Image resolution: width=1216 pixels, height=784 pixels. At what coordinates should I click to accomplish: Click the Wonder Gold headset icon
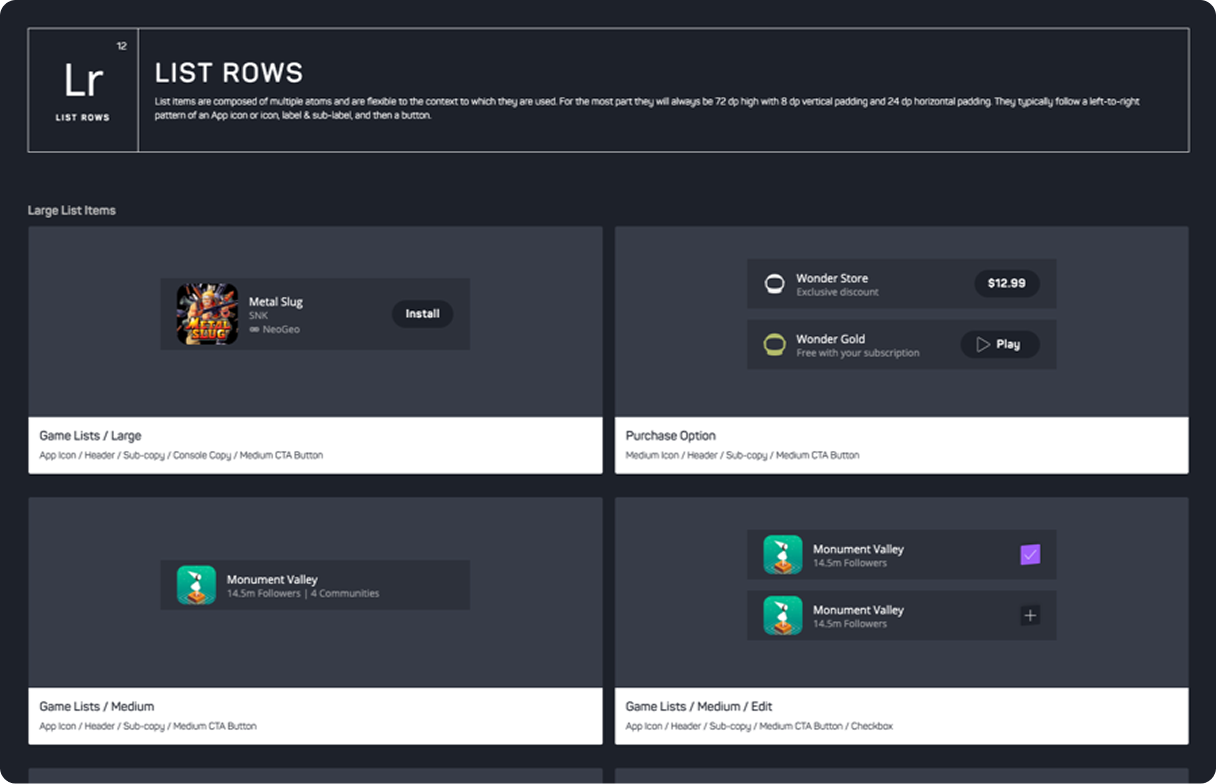774,345
